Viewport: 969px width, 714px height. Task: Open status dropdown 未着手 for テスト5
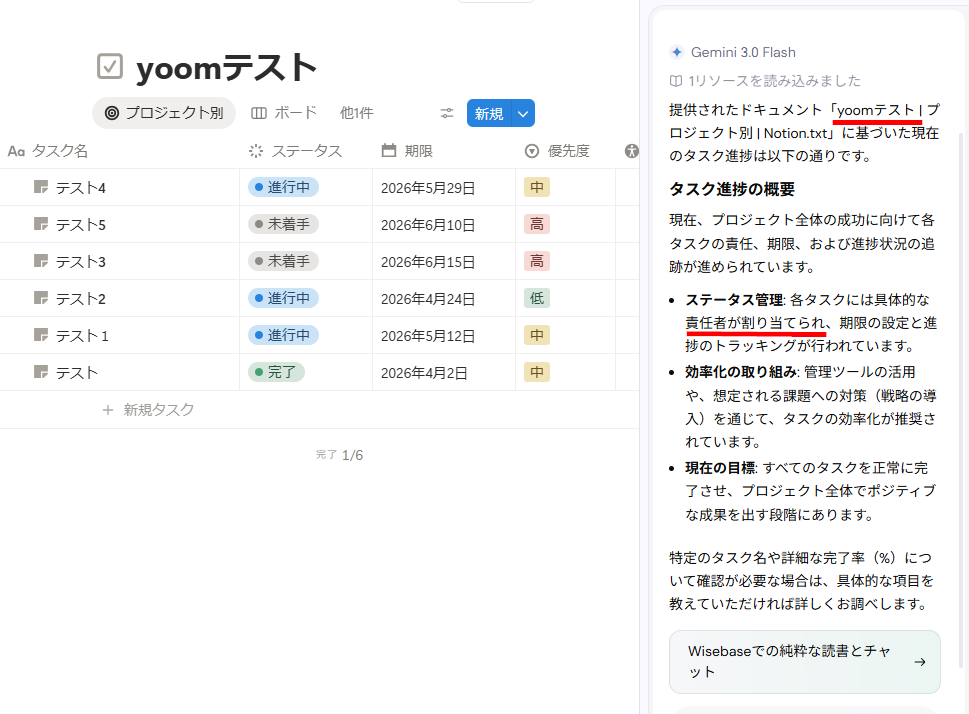pyautogui.click(x=283, y=224)
